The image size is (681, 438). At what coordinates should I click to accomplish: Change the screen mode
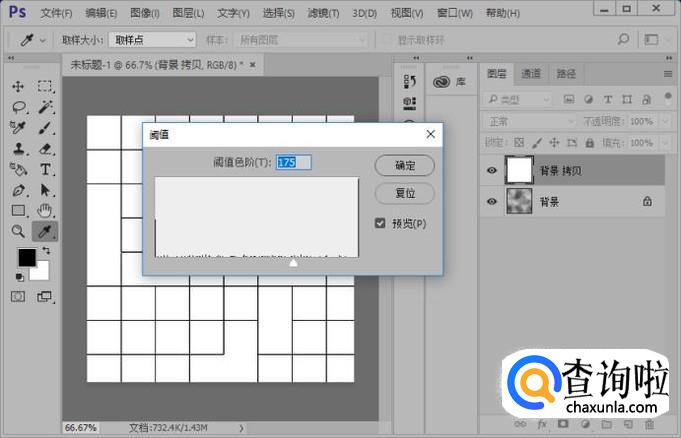[44, 297]
